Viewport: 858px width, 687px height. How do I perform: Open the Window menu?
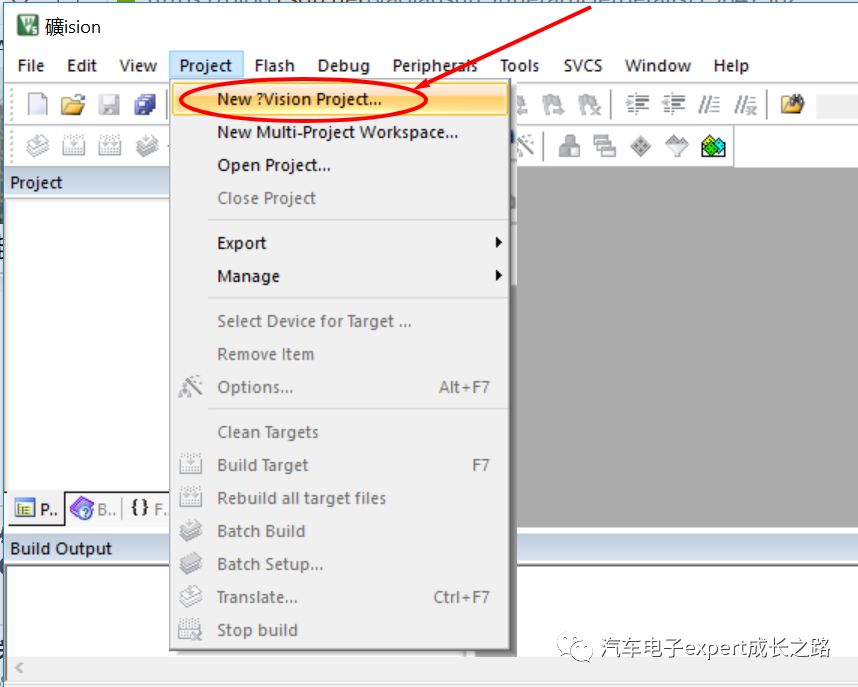click(658, 66)
